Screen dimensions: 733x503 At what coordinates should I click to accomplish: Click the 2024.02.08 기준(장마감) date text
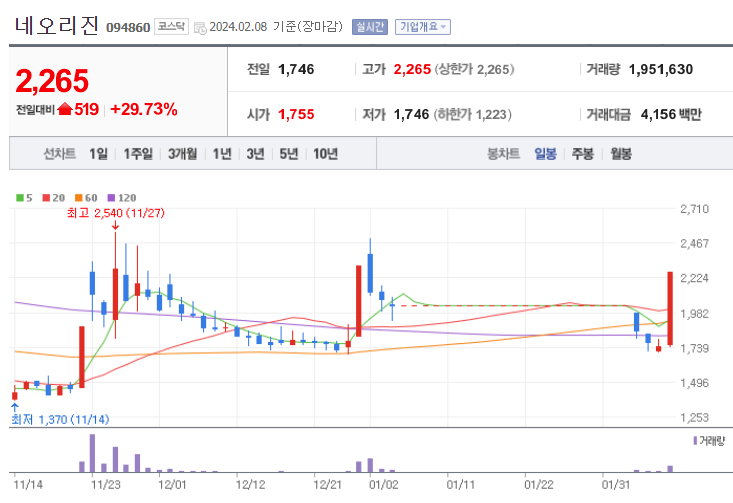click(276, 27)
